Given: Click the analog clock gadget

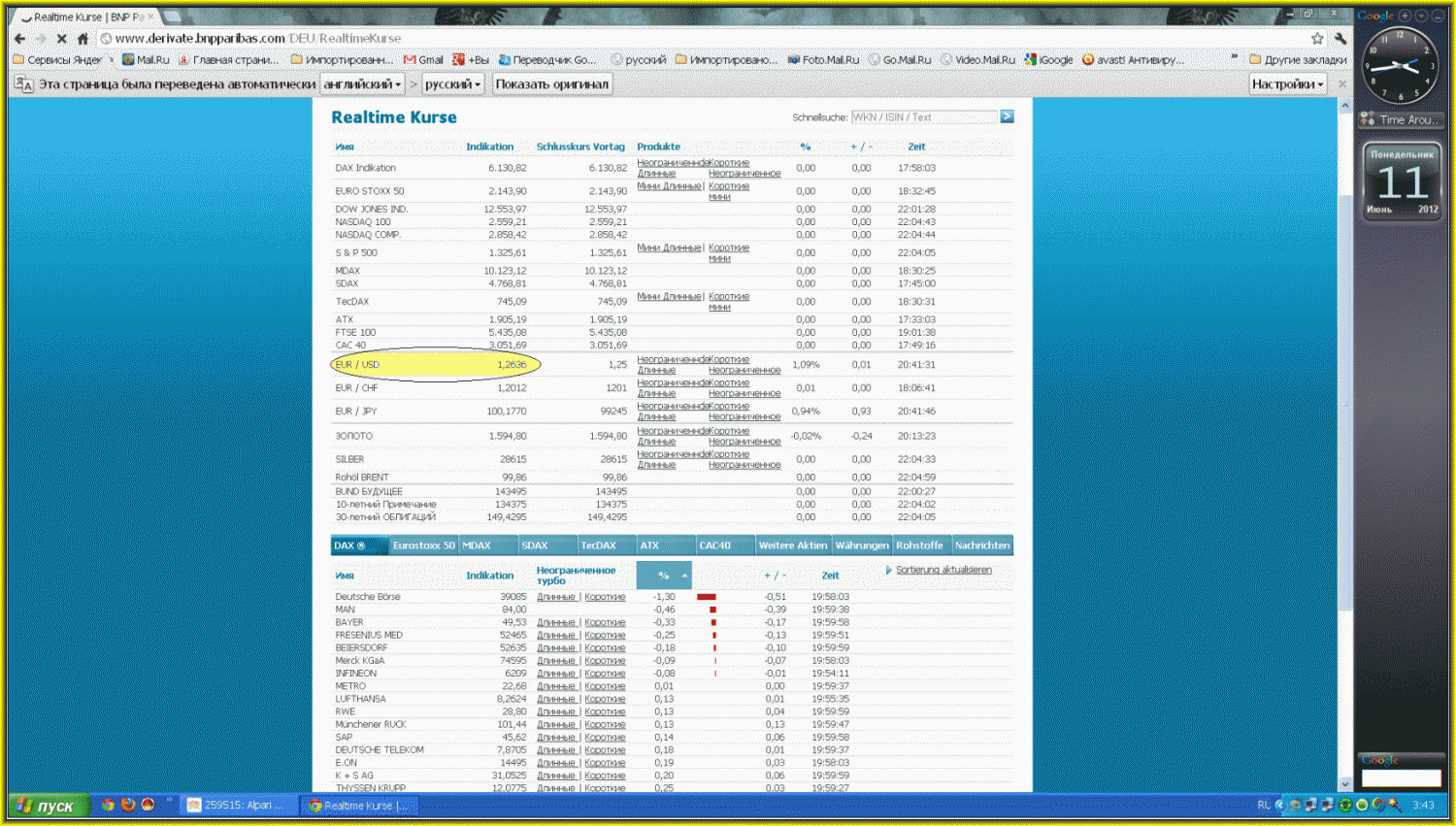Looking at the screenshot, I should pos(1400,66).
